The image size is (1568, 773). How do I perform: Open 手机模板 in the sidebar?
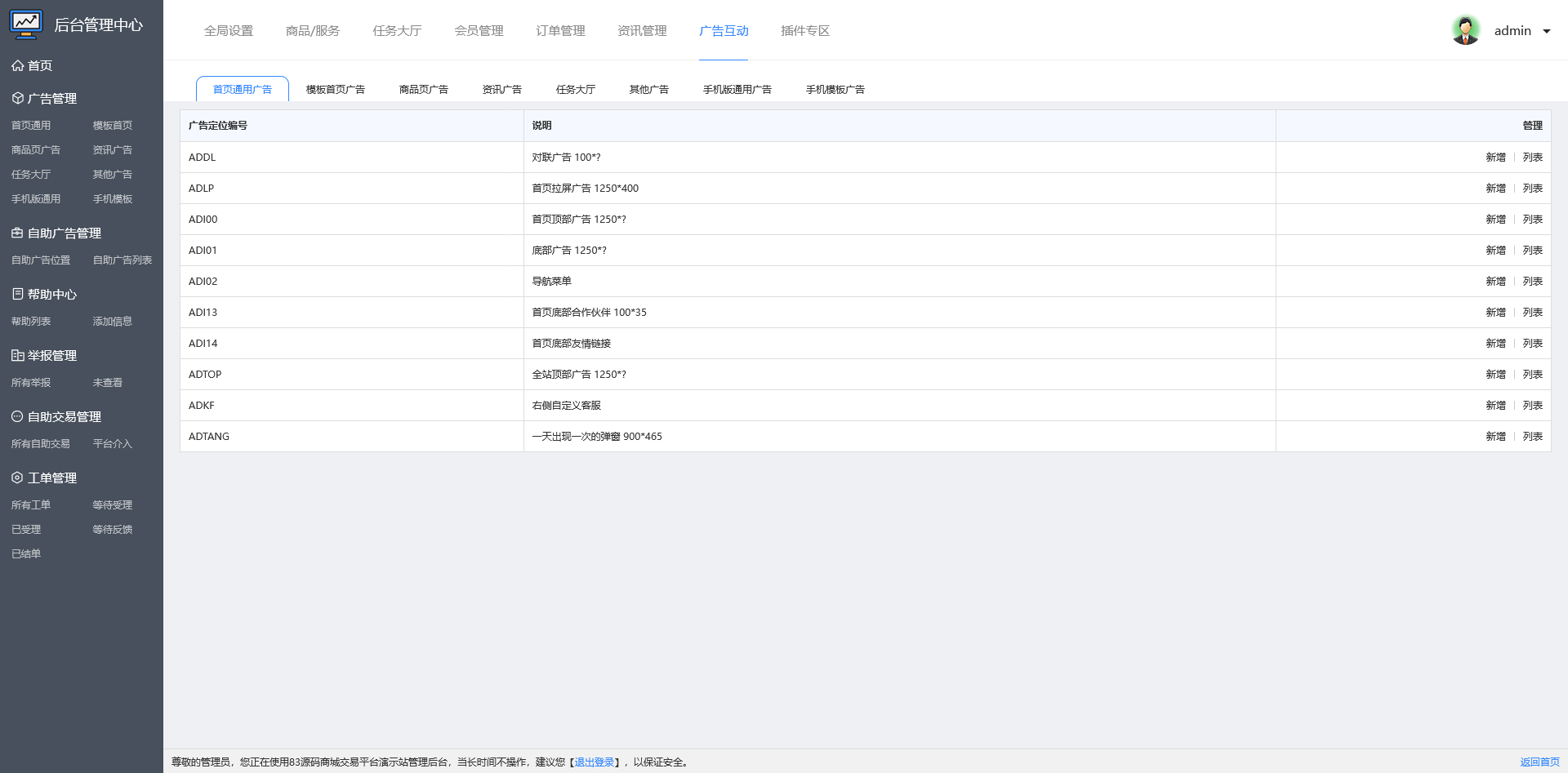113,199
